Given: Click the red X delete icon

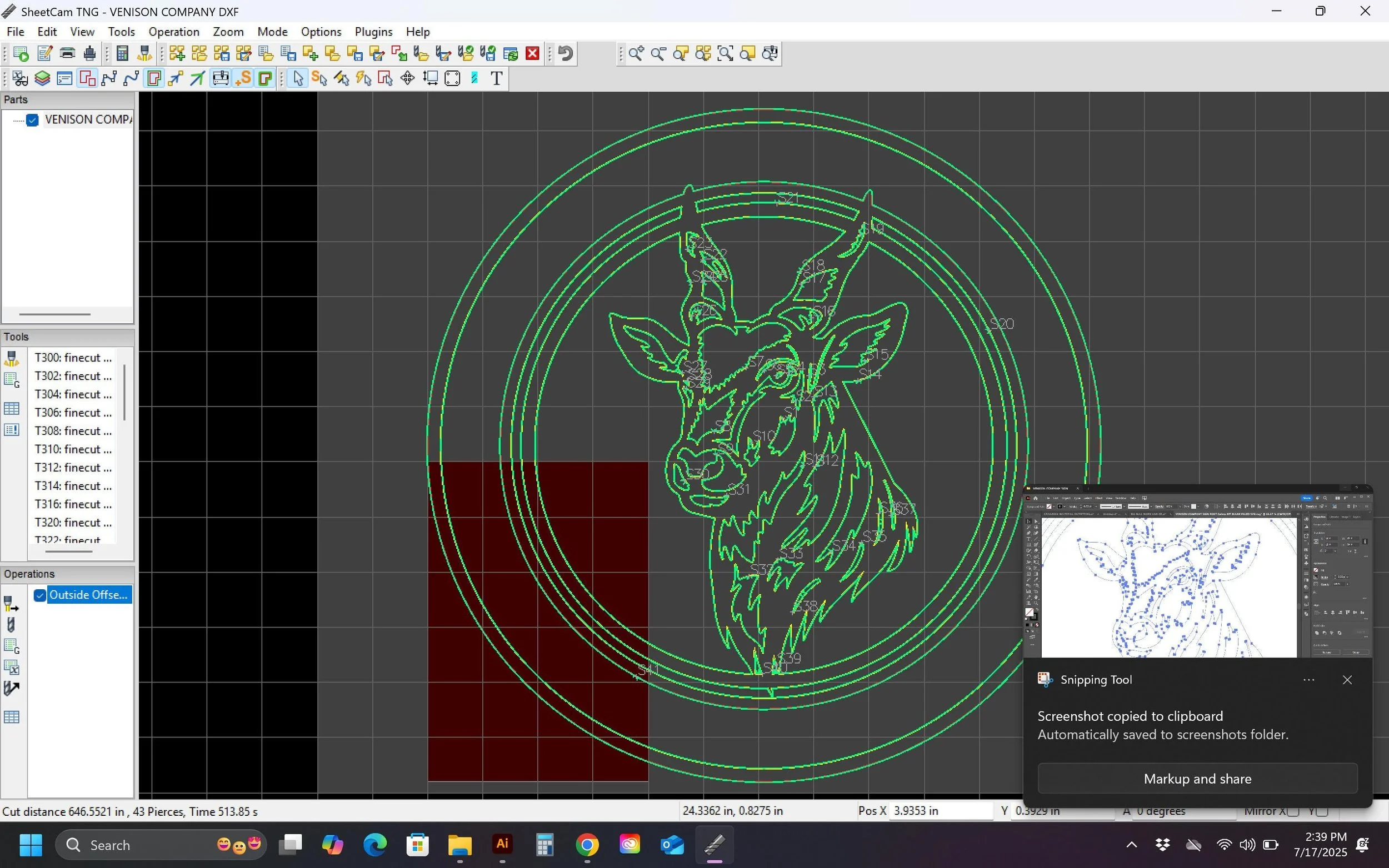Looking at the screenshot, I should coord(532,53).
